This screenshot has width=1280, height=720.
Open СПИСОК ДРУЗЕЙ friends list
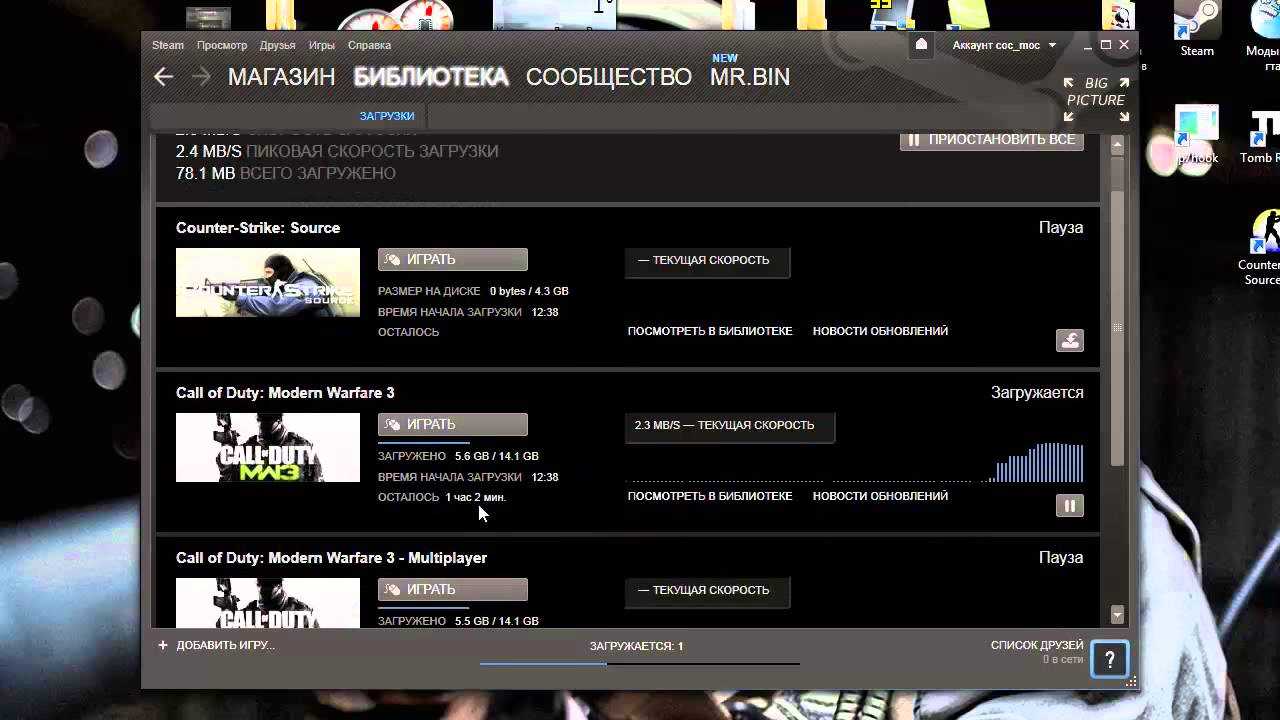[x=1037, y=645]
